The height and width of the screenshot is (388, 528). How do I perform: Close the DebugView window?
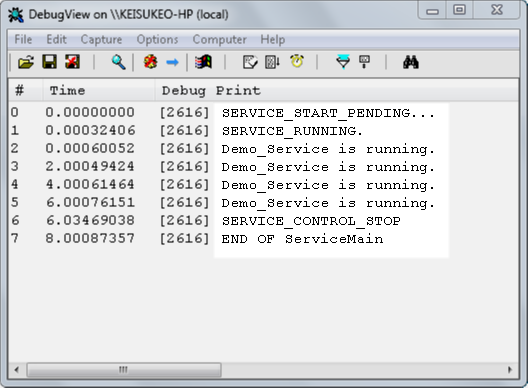[497, 10]
